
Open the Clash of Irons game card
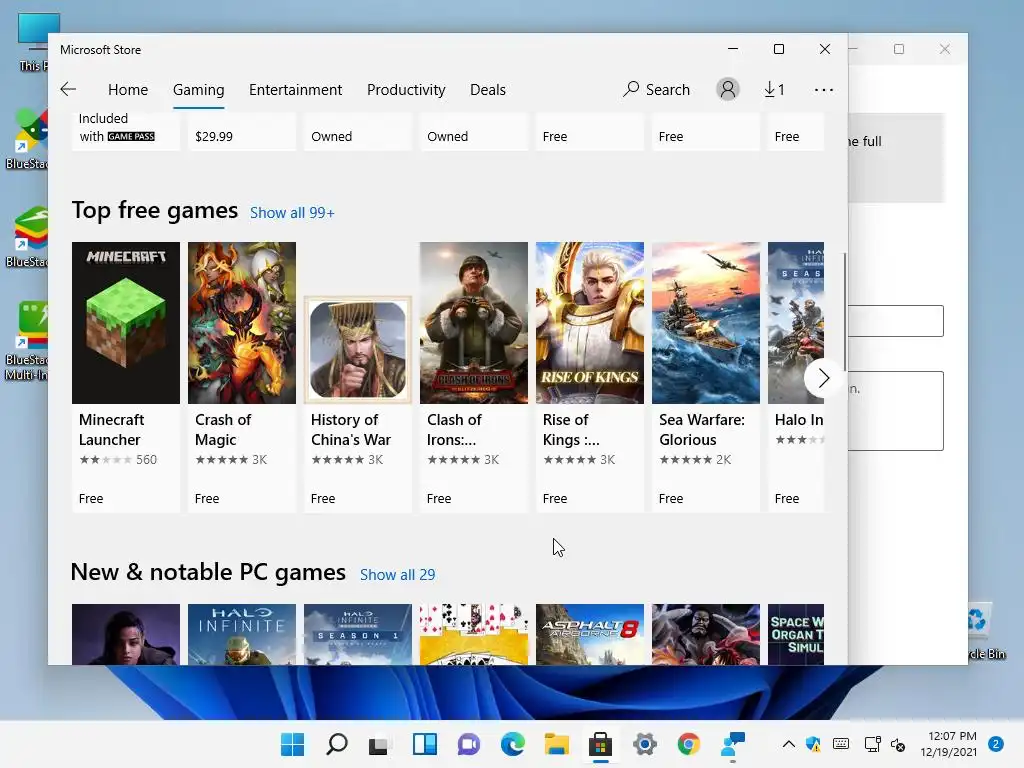point(473,377)
